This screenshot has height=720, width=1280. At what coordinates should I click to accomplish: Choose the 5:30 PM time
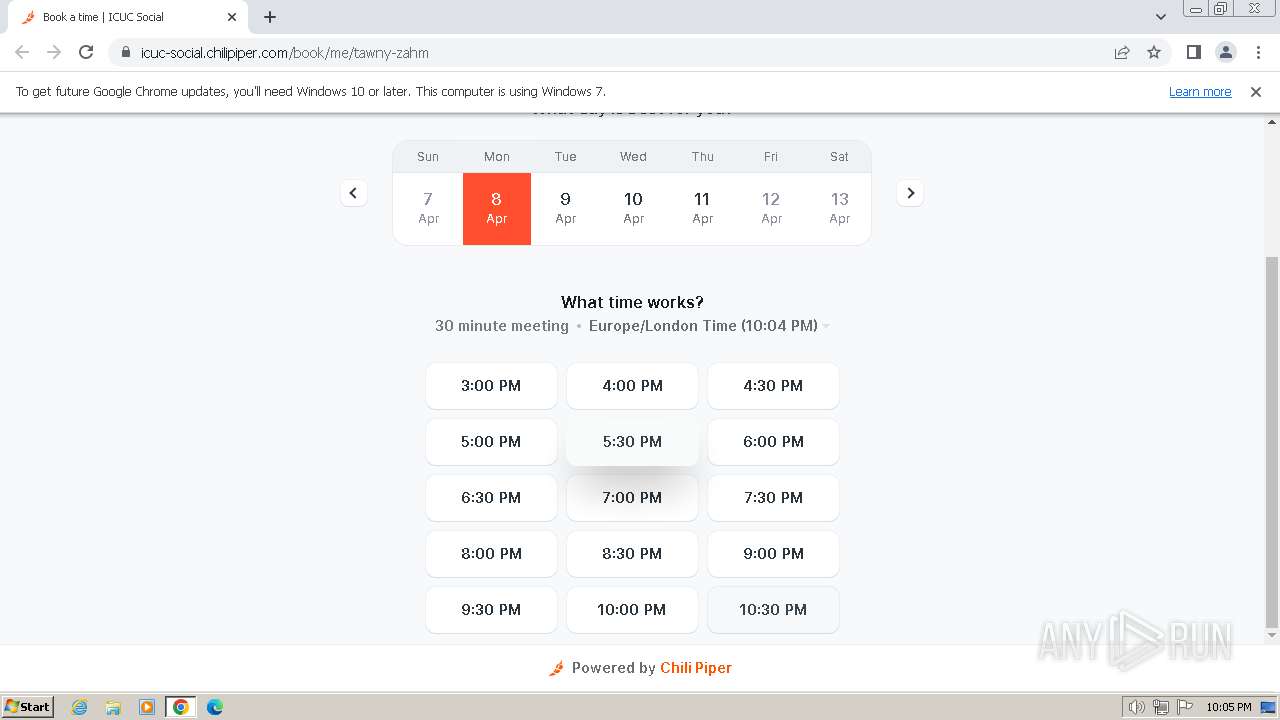(x=632, y=441)
